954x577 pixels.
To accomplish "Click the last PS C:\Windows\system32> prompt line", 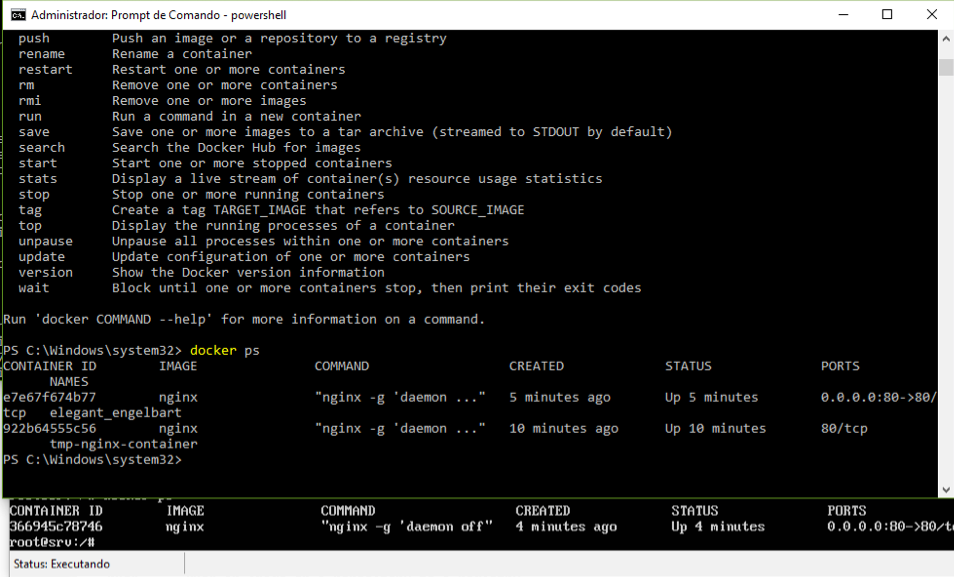I will (x=92, y=459).
